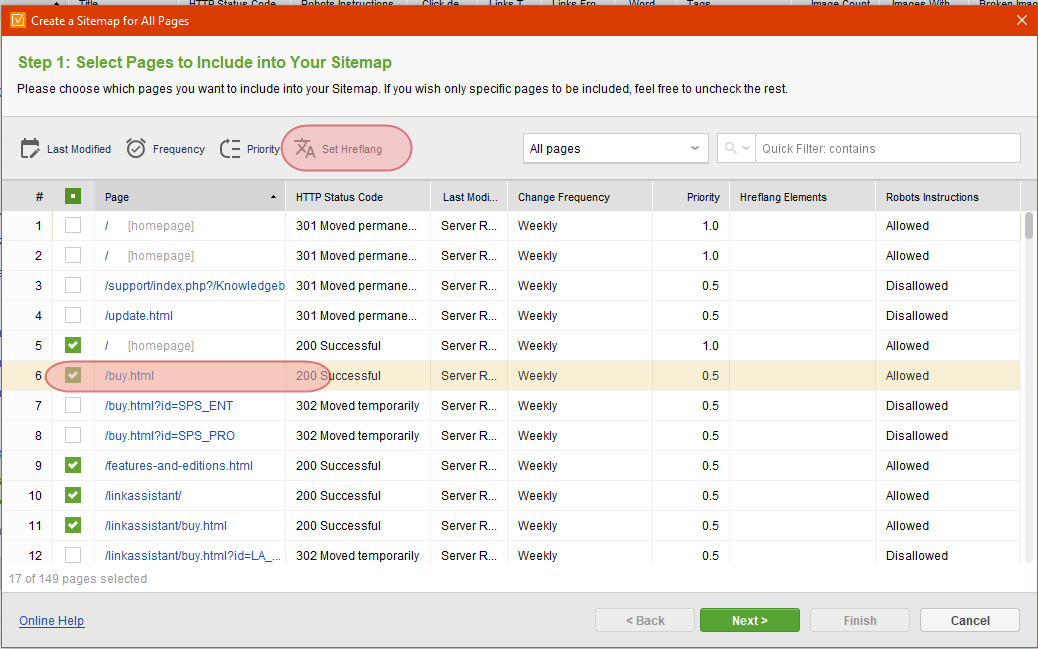Click into the Quick Filter text field
The height and width of the screenshot is (649, 1038).
click(x=887, y=148)
